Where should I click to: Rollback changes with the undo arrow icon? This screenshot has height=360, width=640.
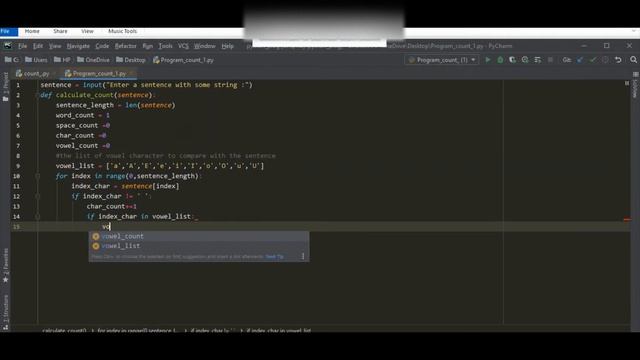coord(618,60)
